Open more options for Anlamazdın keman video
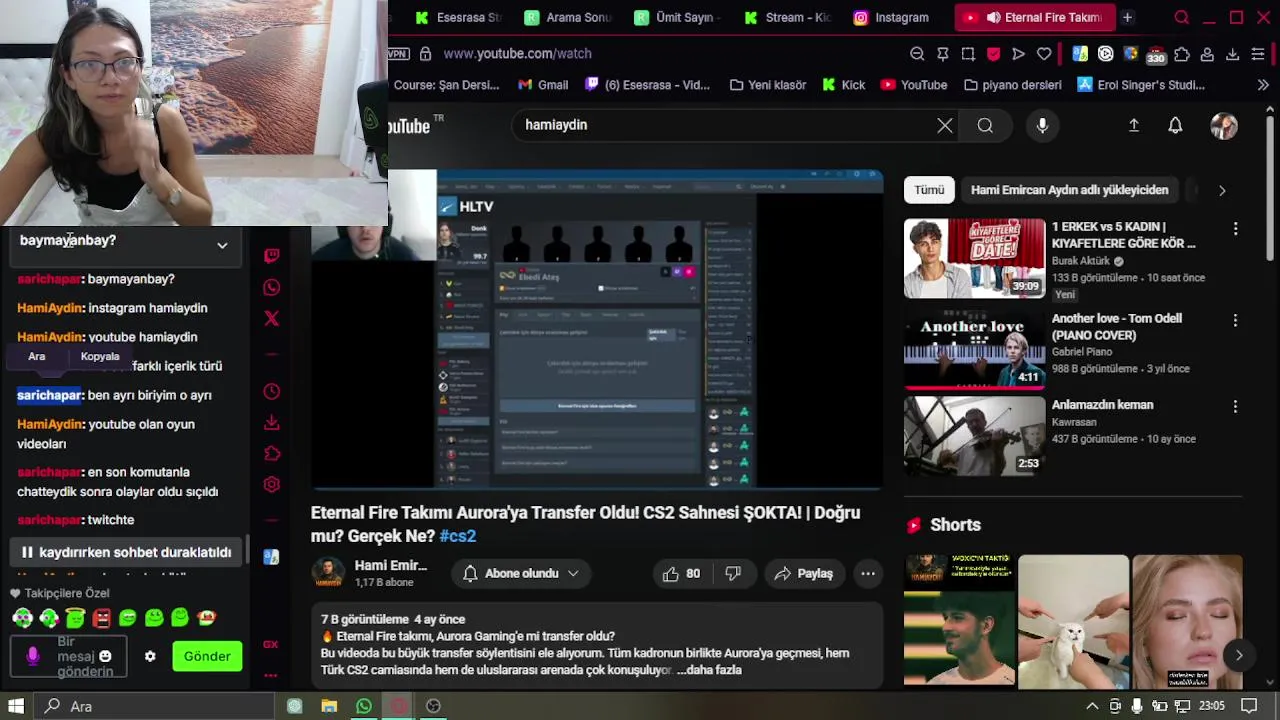Screen dimensions: 1280x720 [1235, 406]
